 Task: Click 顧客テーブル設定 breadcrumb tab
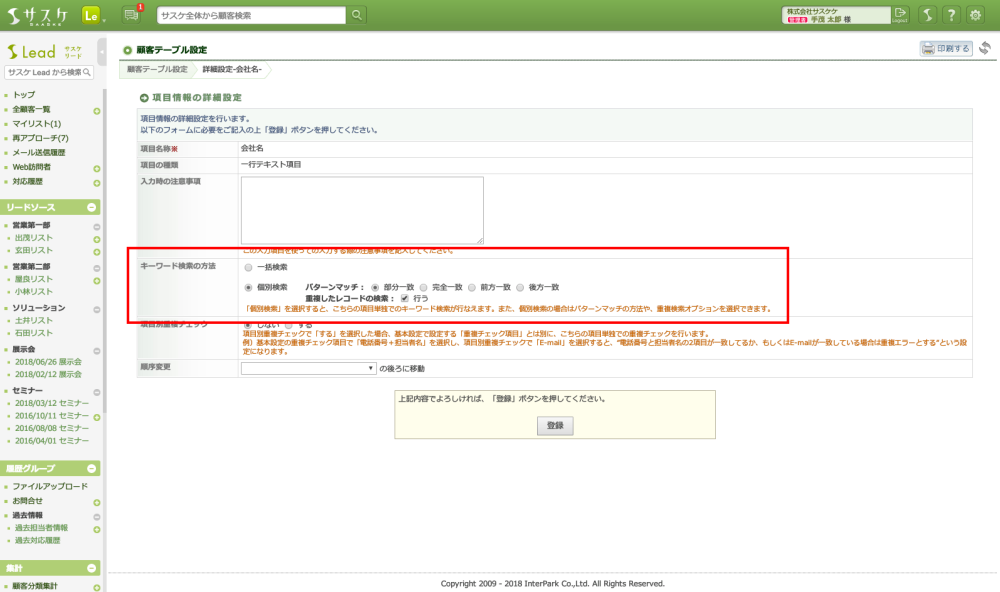coord(157,69)
